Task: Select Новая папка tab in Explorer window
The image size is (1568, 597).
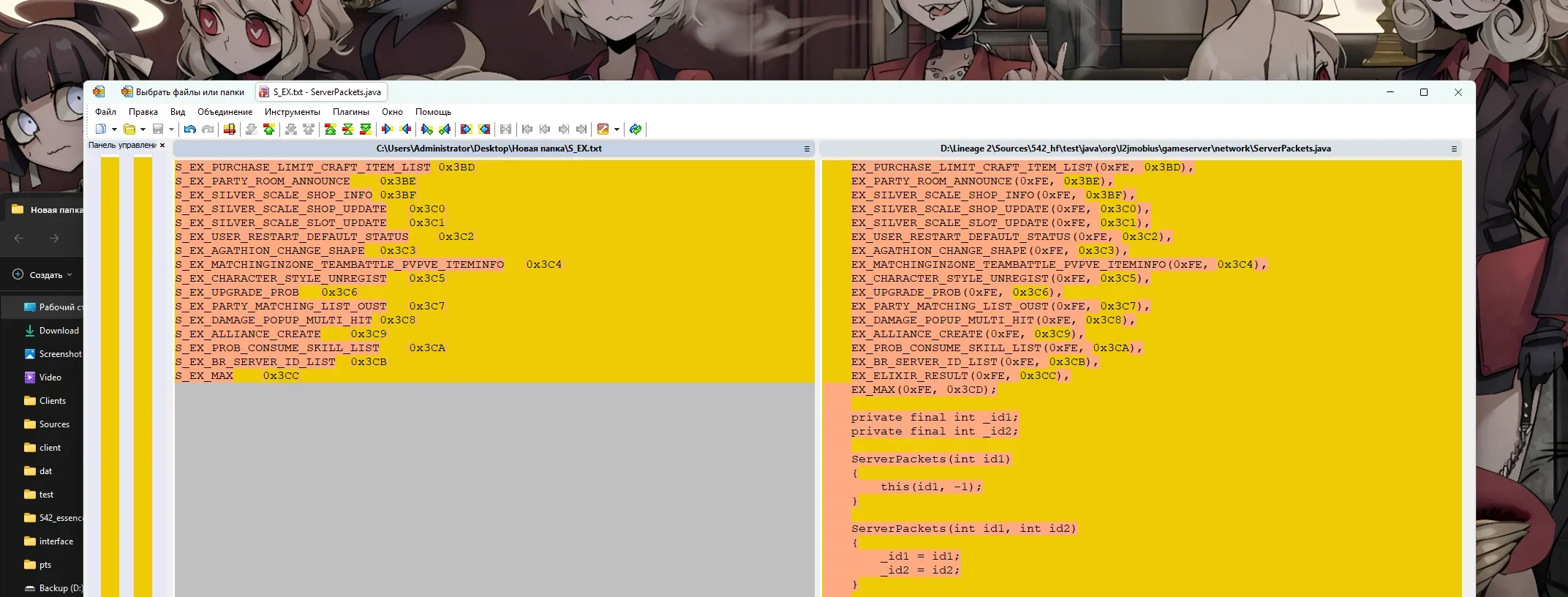Action: click(x=45, y=209)
